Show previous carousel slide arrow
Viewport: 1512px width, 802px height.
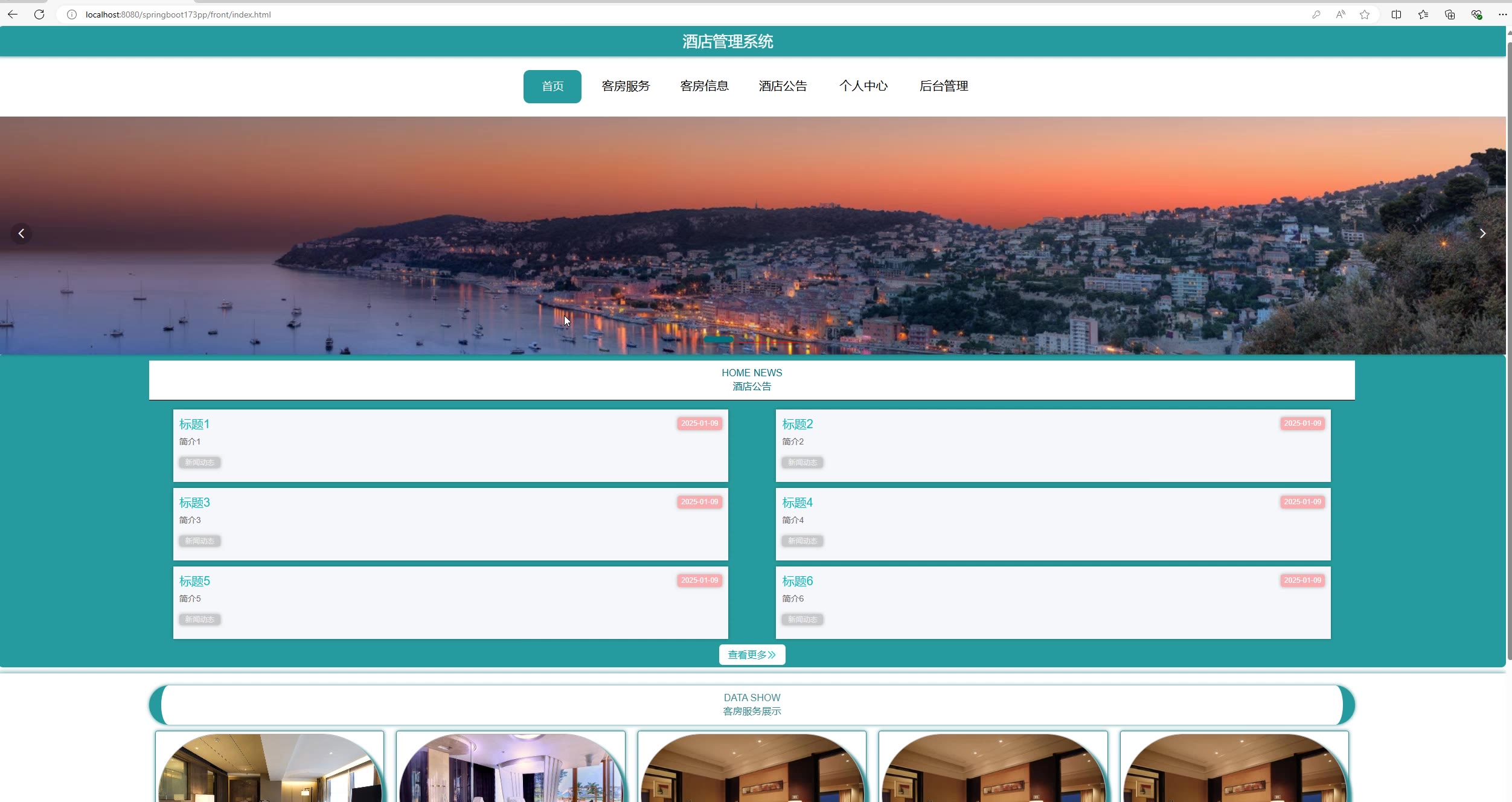[21, 234]
